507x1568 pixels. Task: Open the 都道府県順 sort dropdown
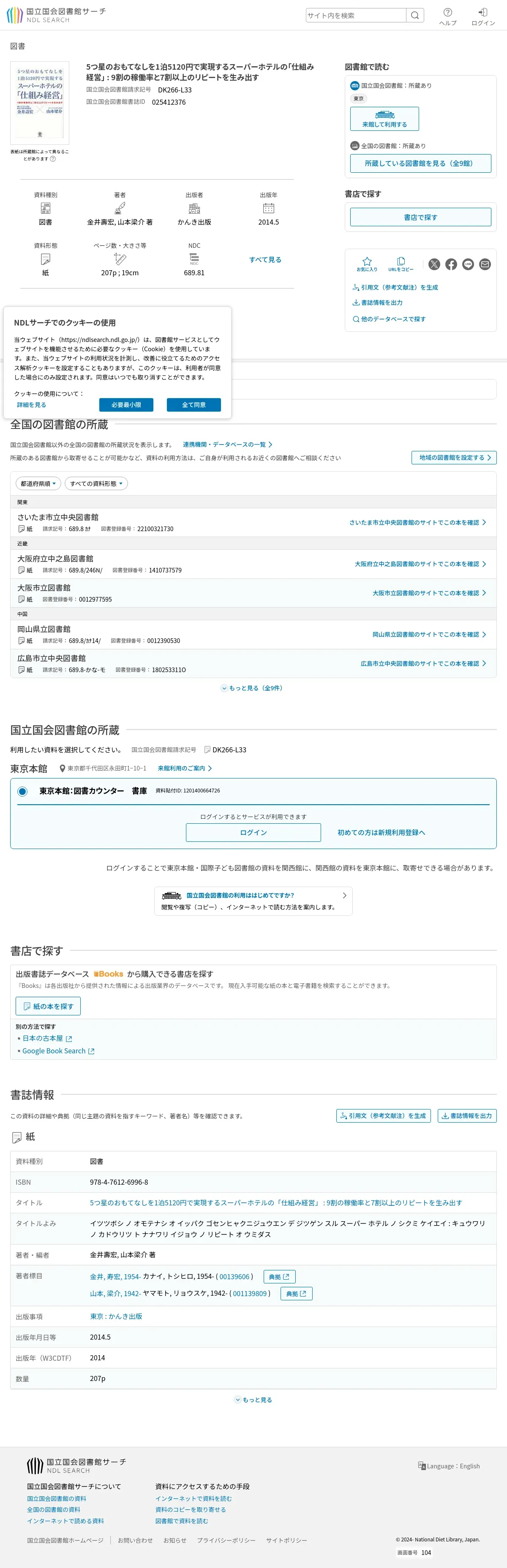point(38,484)
